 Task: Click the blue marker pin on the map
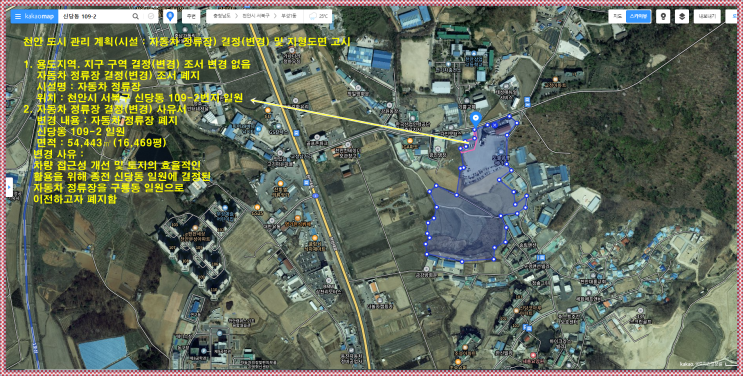coord(476,119)
